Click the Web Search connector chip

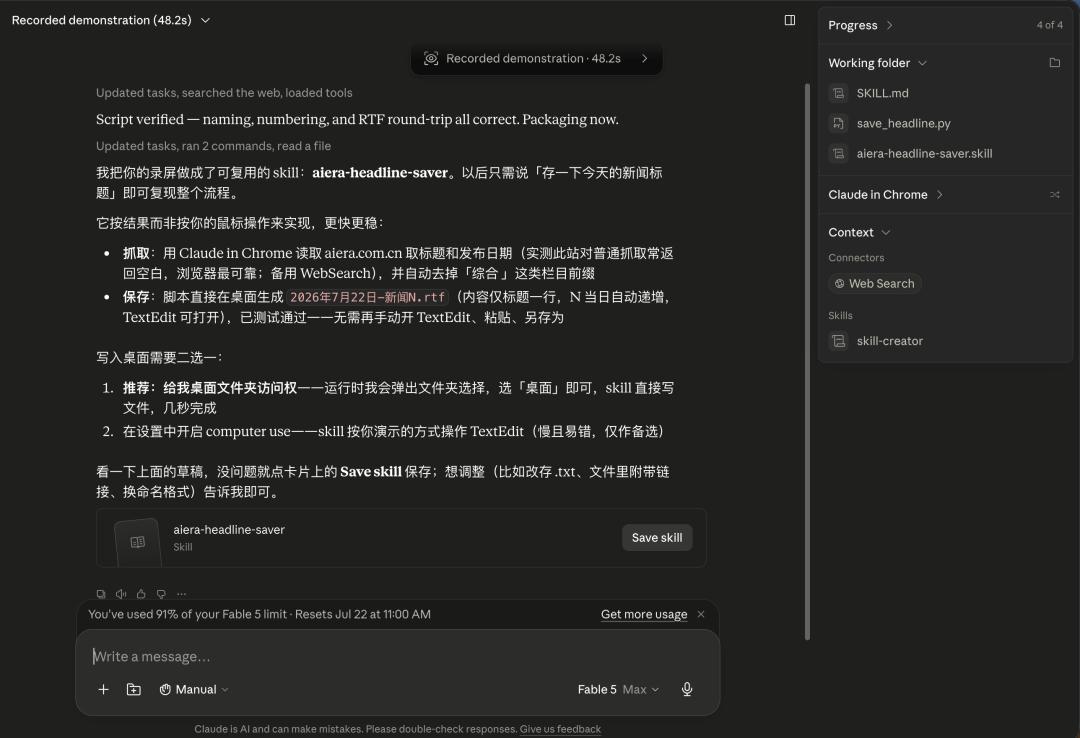(x=875, y=283)
